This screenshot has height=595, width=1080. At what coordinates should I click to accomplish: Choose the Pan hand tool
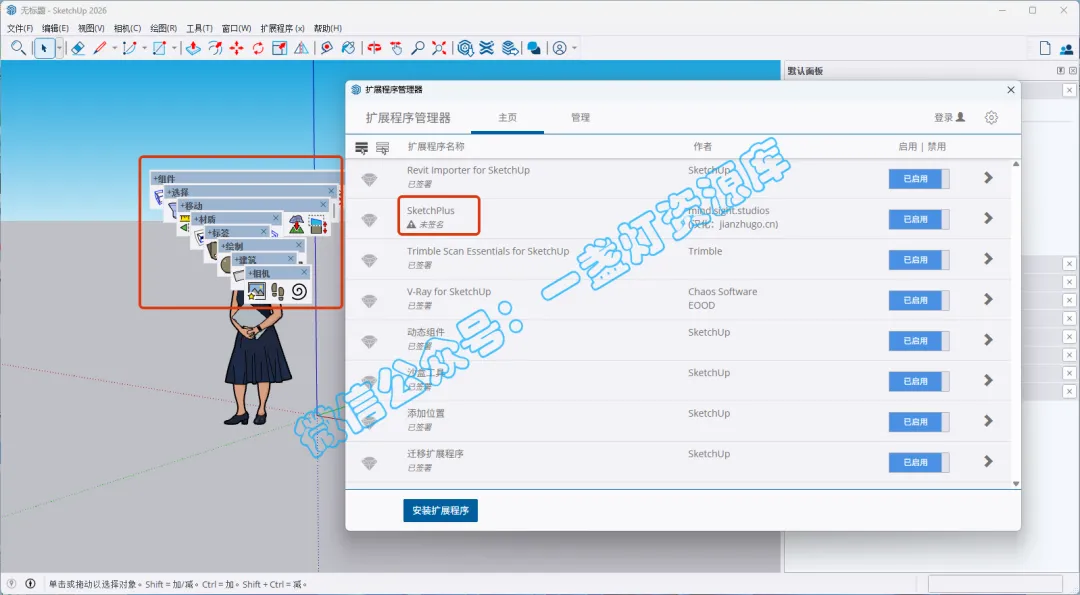coord(396,48)
